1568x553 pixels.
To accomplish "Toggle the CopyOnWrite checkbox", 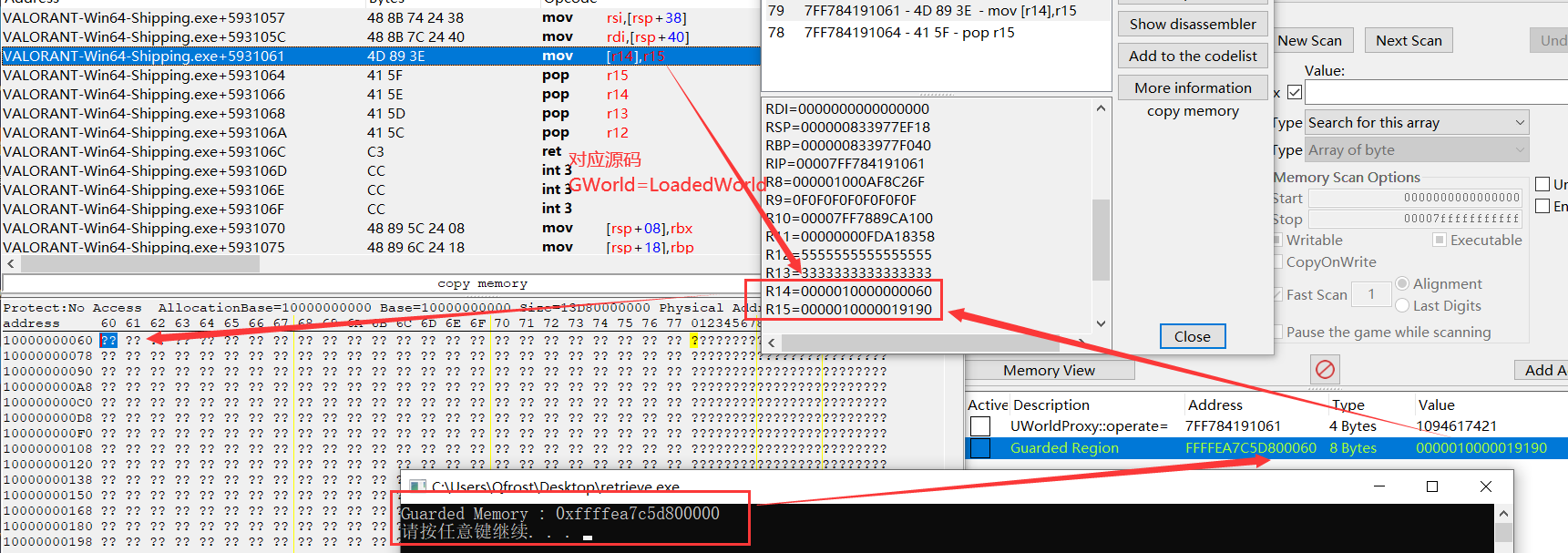I will click(1278, 261).
